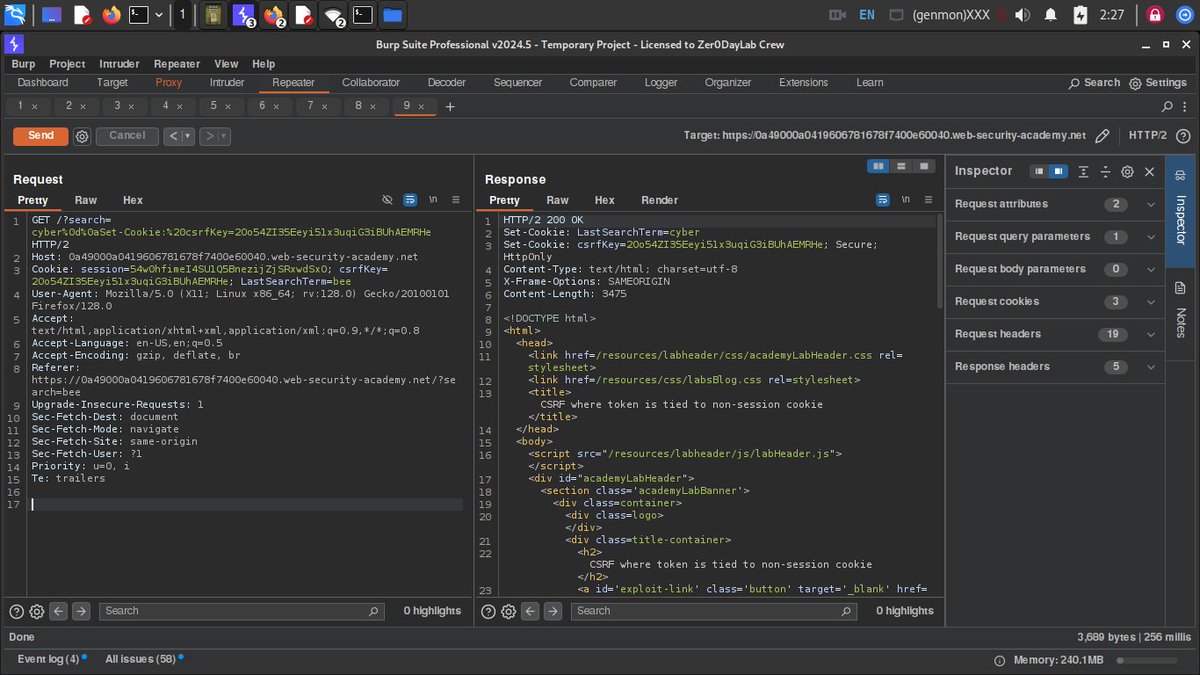The height and width of the screenshot is (675, 1200).
Task: Switch to the Decoder tab
Action: pyautogui.click(x=447, y=83)
